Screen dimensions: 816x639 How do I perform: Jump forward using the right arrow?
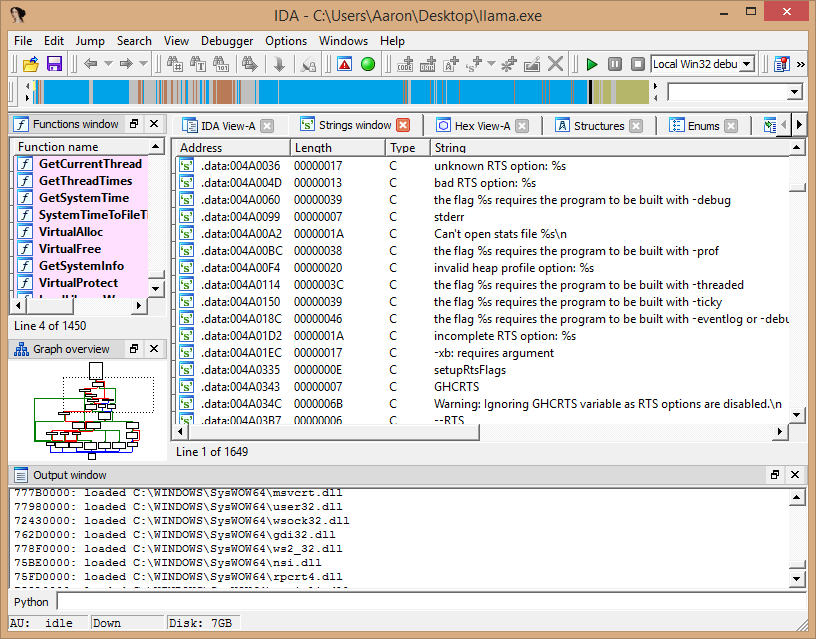tap(126, 64)
